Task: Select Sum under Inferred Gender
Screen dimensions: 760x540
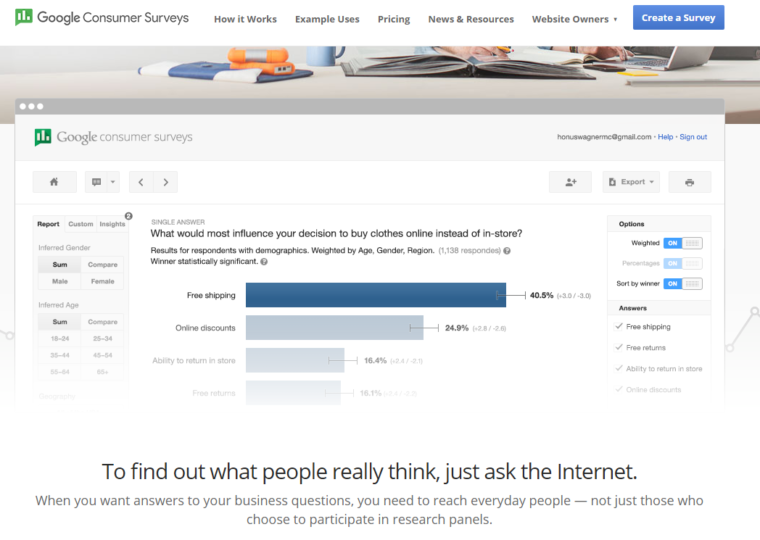Action: pyautogui.click(x=60, y=265)
